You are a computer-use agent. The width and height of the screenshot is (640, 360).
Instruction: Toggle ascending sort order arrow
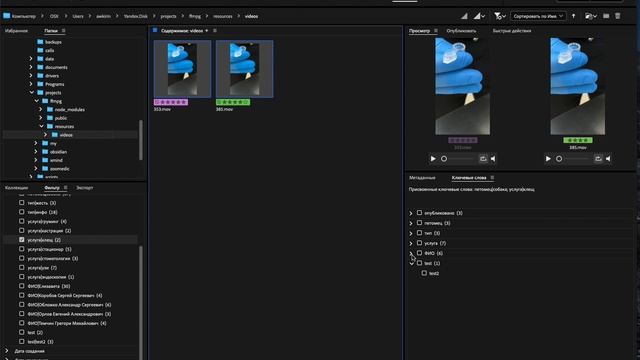pos(573,16)
